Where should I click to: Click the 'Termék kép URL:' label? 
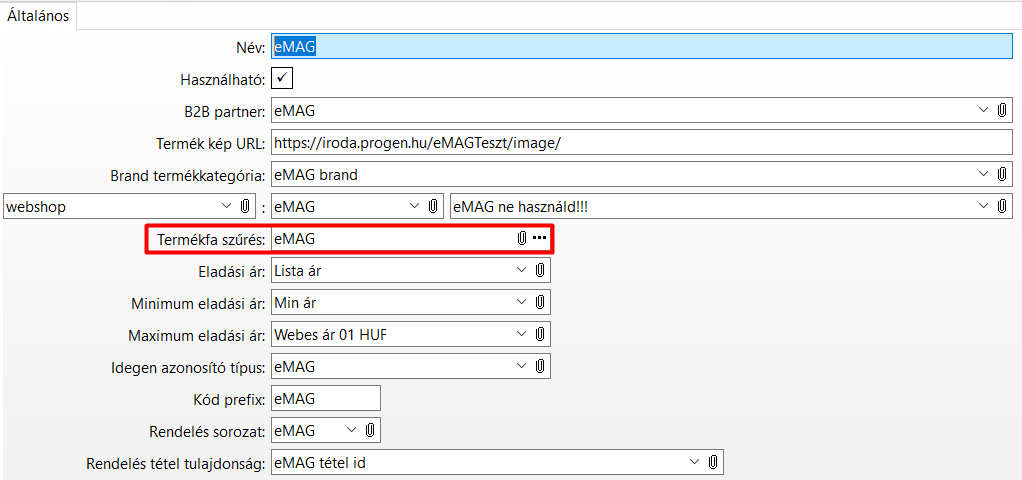[x=211, y=143]
